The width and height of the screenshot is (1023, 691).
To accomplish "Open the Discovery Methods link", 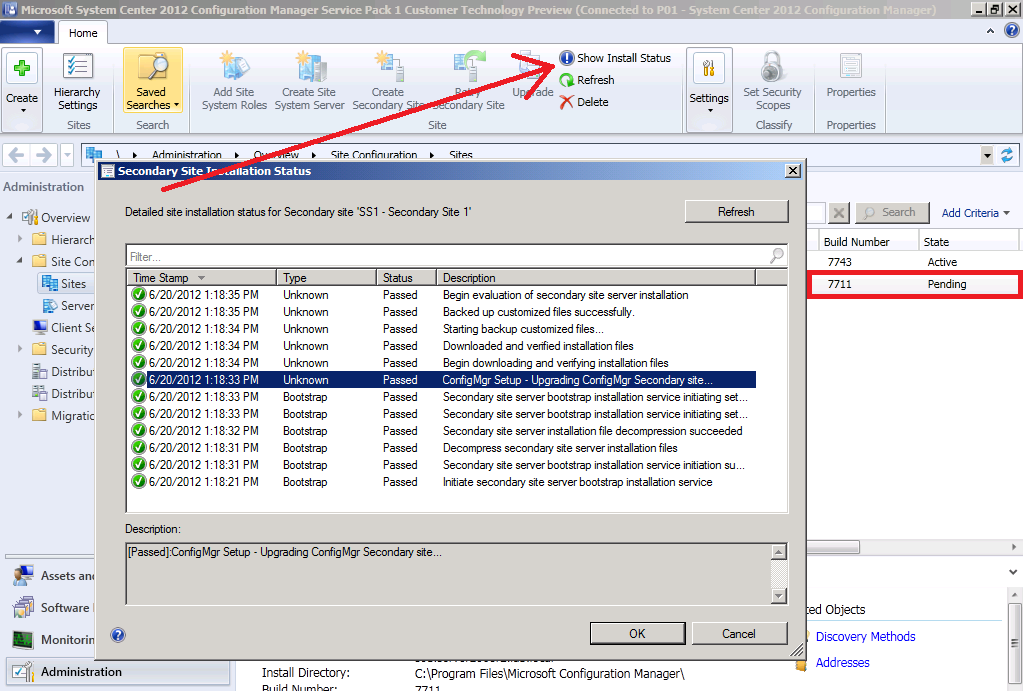I will point(865,636).
